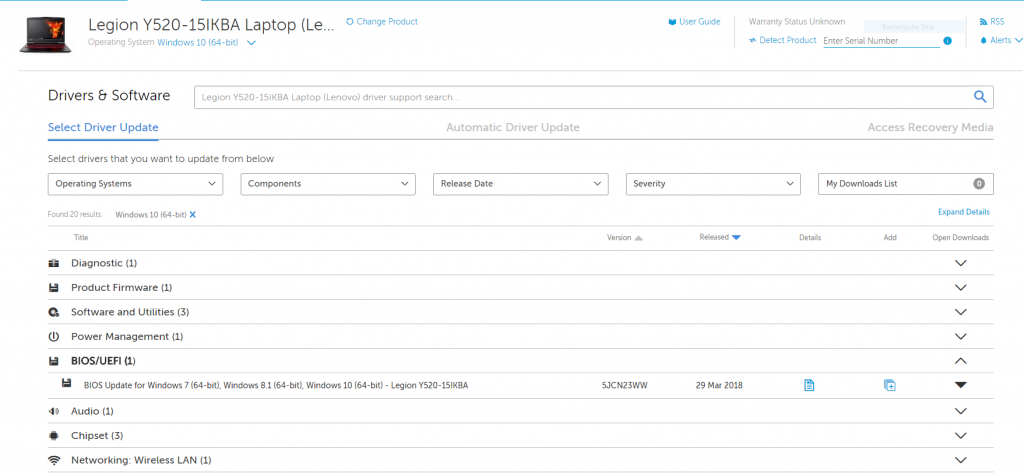Expand the Audio row chevron
This screenshot has height=474, width=1024.
coord(960,411)
